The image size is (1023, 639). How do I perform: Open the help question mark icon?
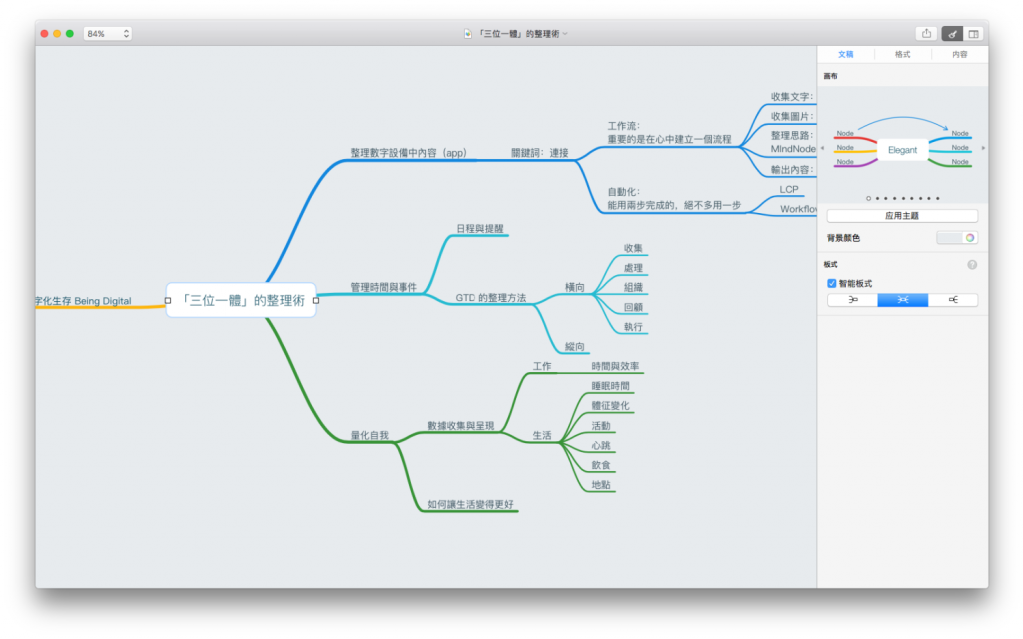click(972, 265)
